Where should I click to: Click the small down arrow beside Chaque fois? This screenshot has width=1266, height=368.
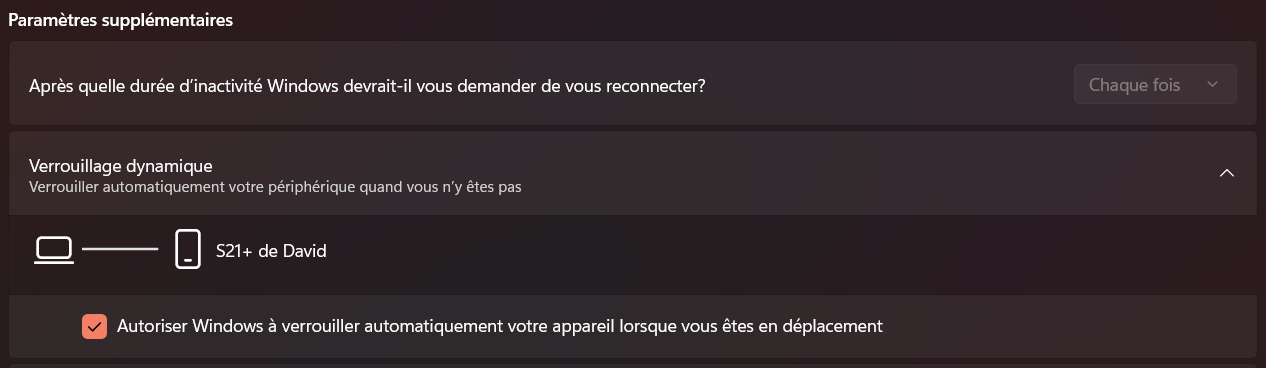tap(1213, 85)
